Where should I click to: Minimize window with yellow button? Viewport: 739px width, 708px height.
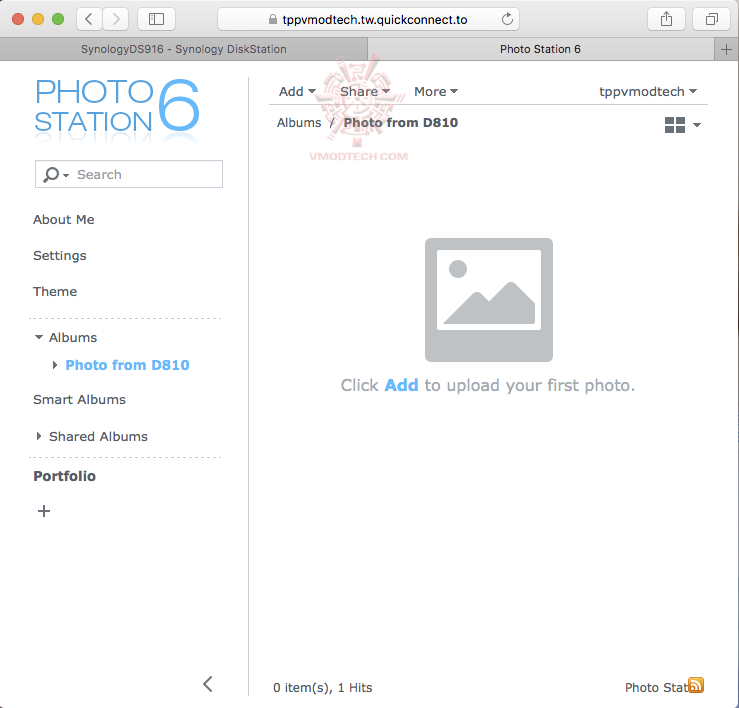(x=38, y=19)
